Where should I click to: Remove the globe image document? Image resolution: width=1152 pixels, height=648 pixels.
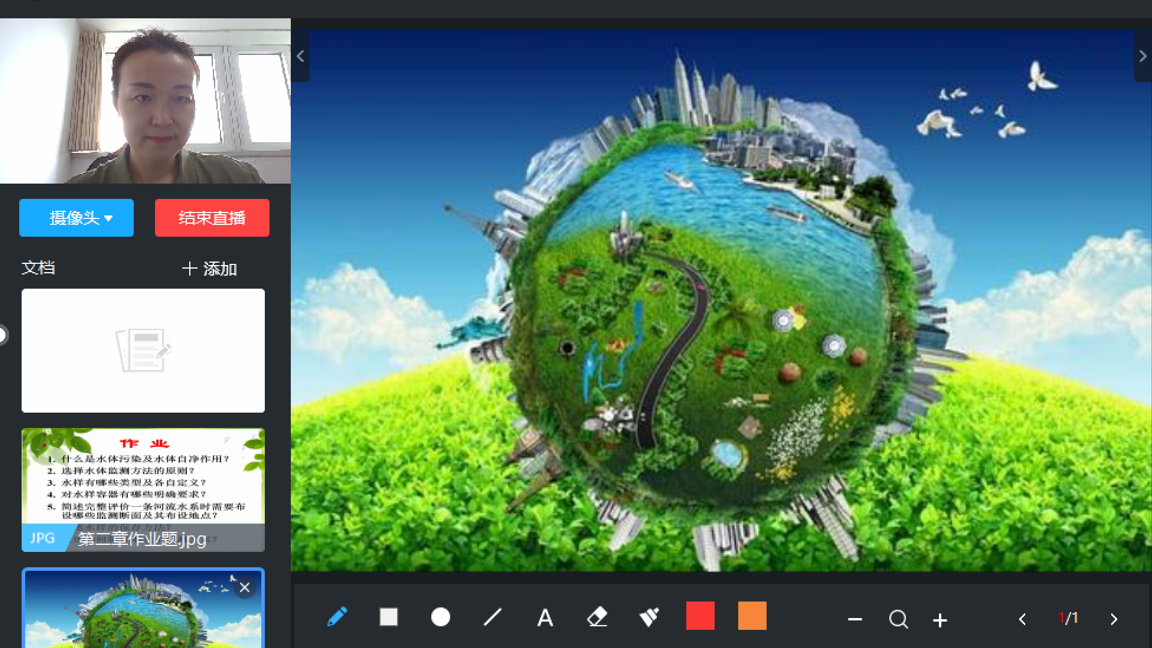pyautogui.click(x=244, y=588)
